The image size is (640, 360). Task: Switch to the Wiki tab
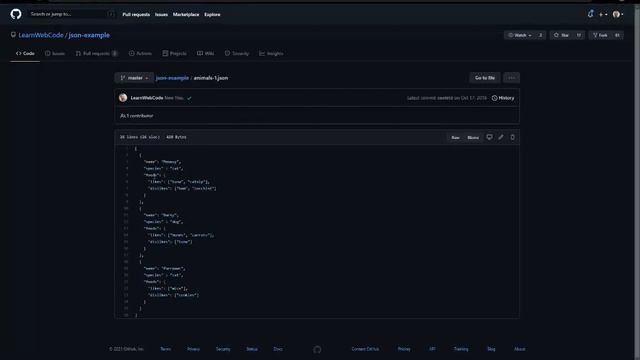(205, 53)
